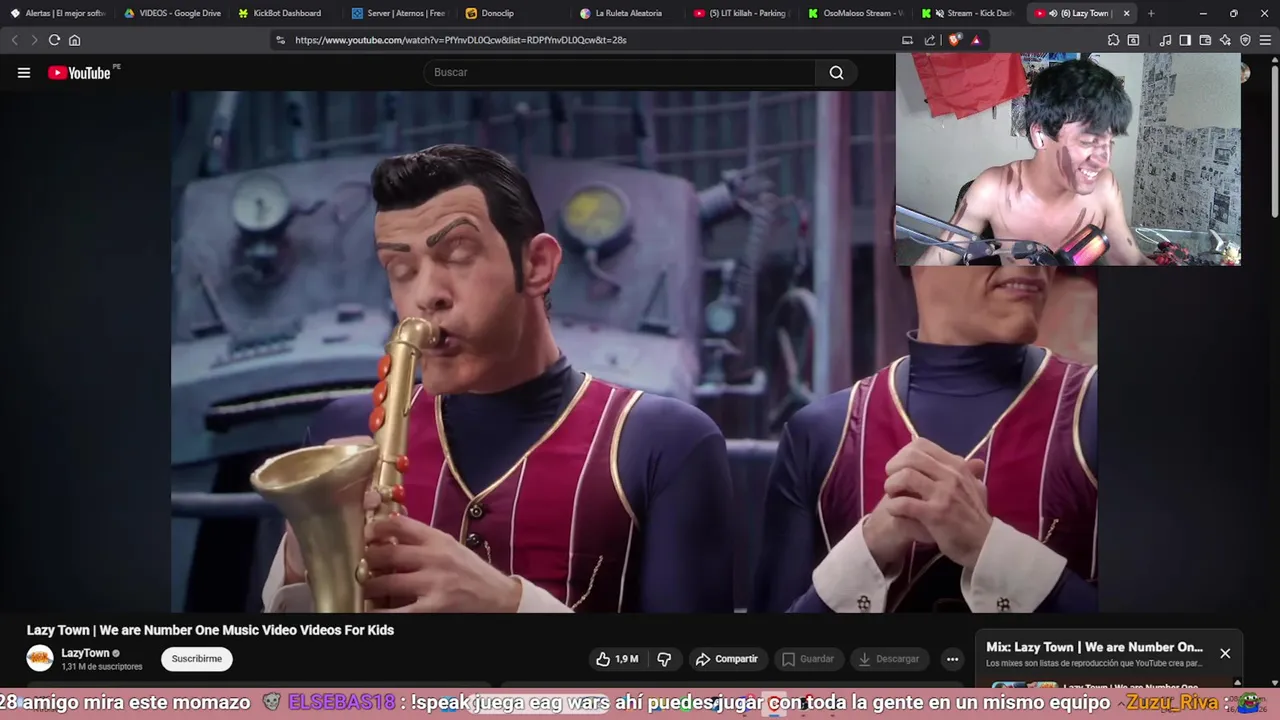Viewport: 1280px width, 720px height.
Task: Share the video with Compartir
Action: [727, 659]
